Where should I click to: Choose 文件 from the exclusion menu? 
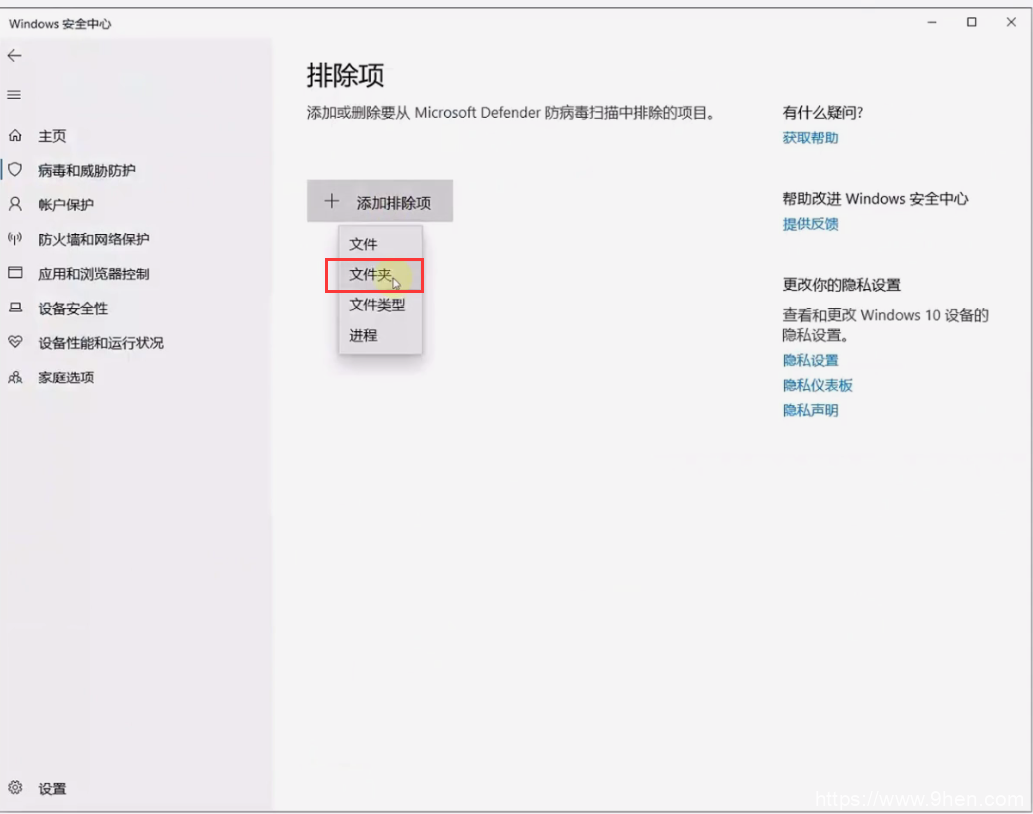pyautogui.click(x=363, y=244)
